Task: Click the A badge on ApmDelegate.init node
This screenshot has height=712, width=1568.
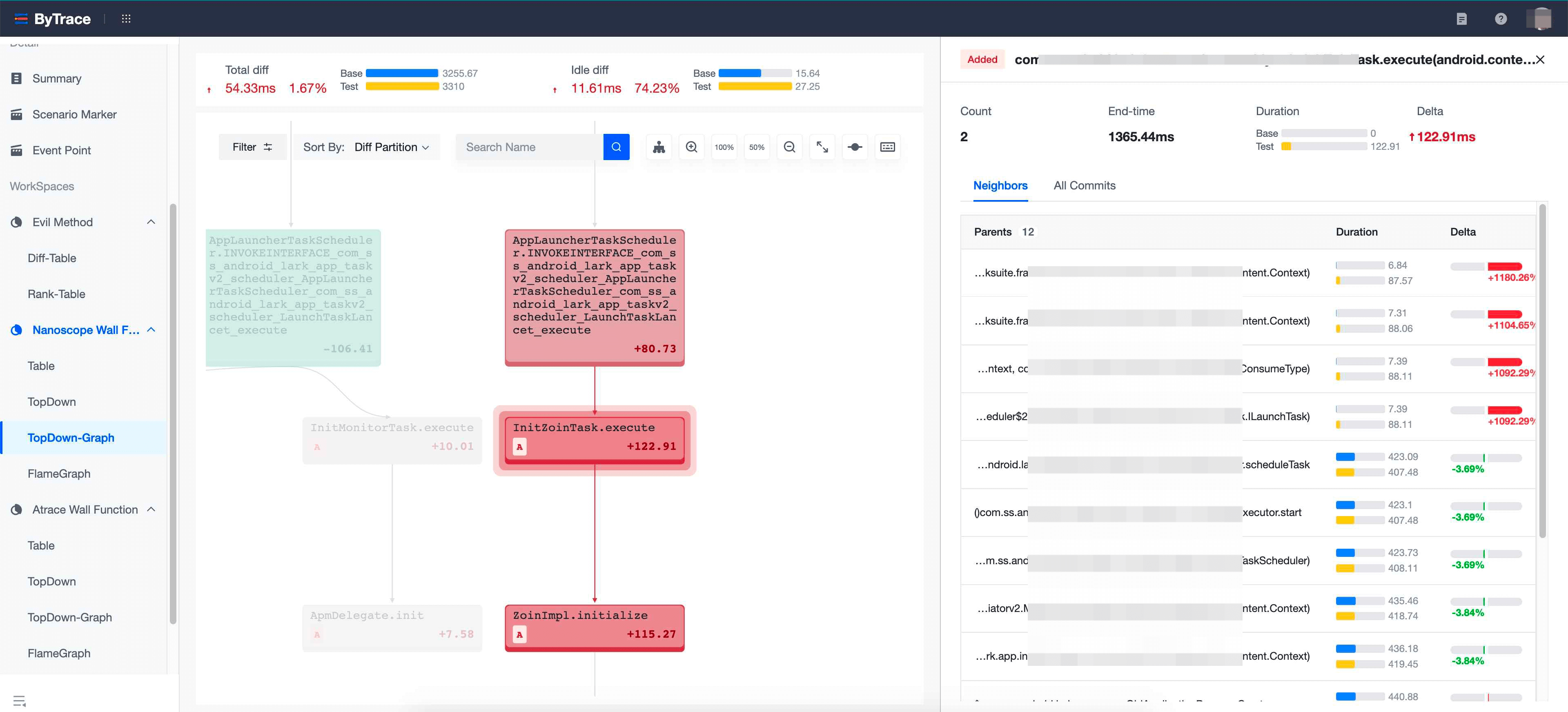Action: [x=316, y=634]
